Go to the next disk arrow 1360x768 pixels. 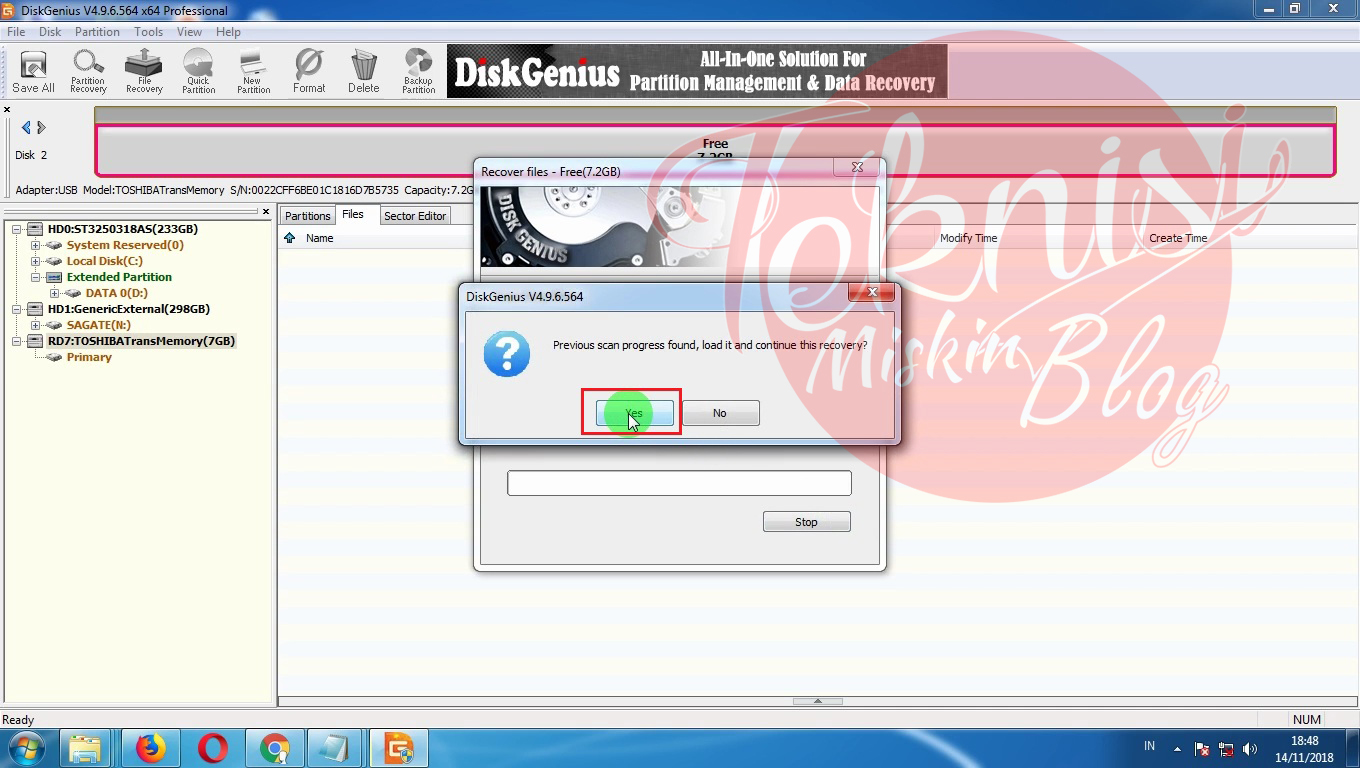(x=41, y=127)
